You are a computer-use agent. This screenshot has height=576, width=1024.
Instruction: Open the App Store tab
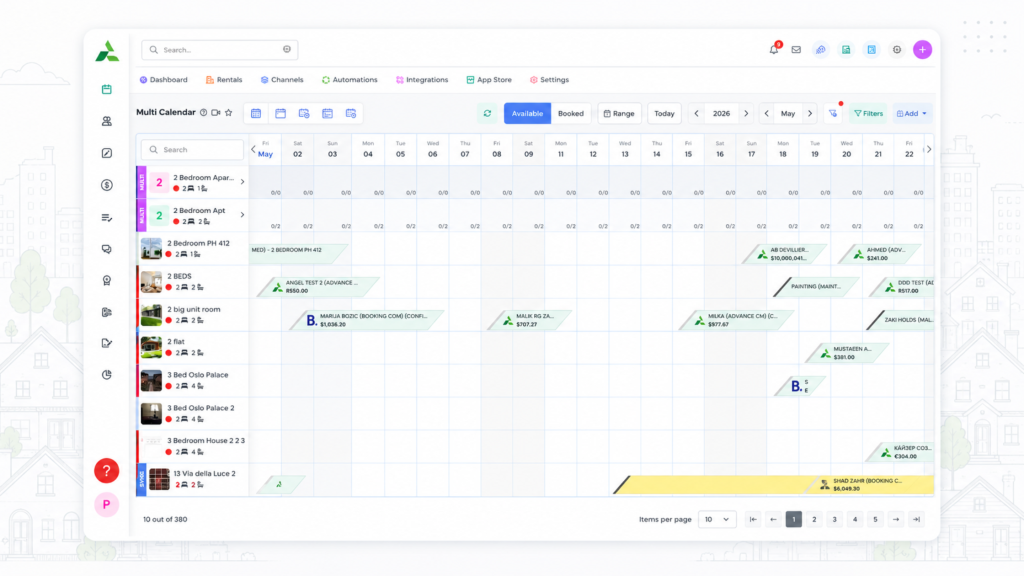click(x=488, y=80)
